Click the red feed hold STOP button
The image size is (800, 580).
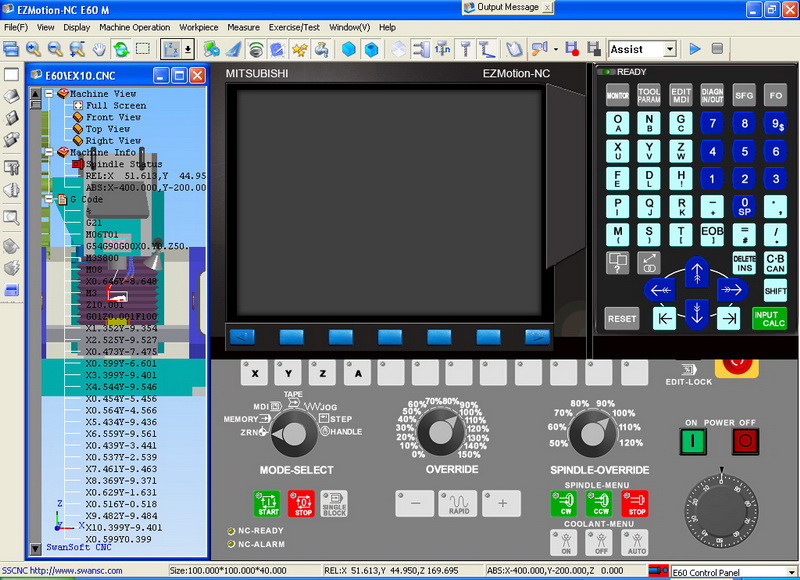(x=302, y=504)
